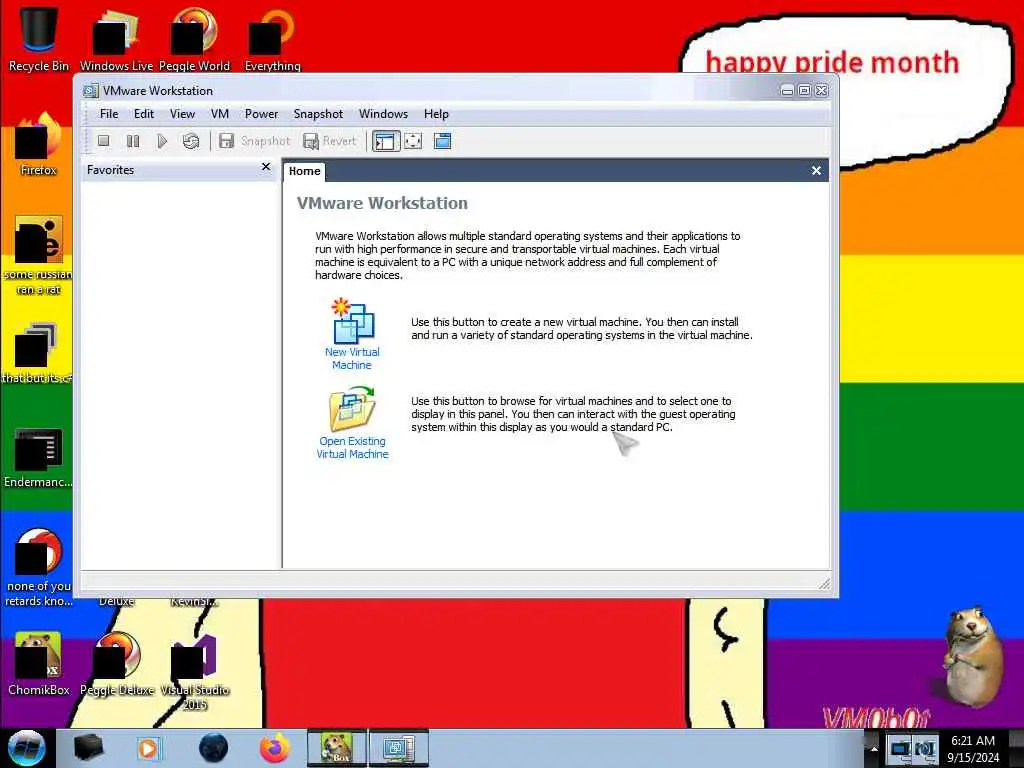Switch to VMware Workstation taskbar button
Image resolution: width=1024 pixels, height=768 pixels.
click(399, 748)
